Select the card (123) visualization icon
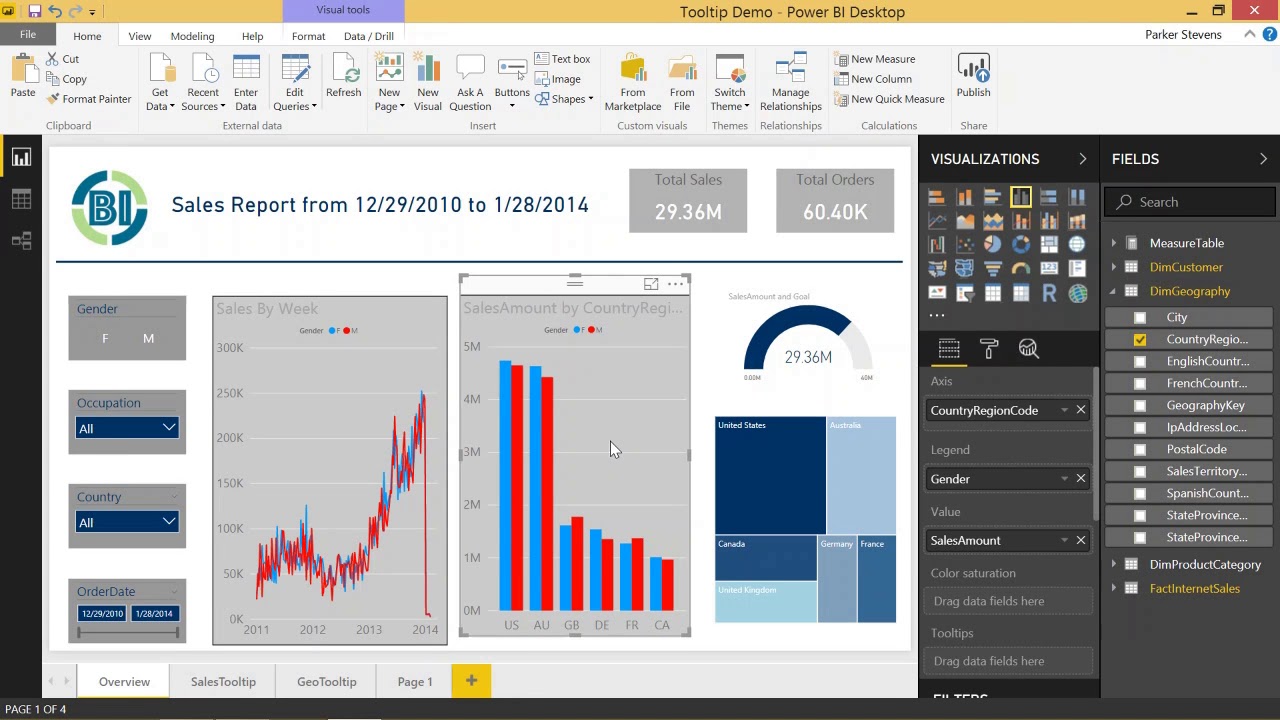 (x=1049, y=268)
